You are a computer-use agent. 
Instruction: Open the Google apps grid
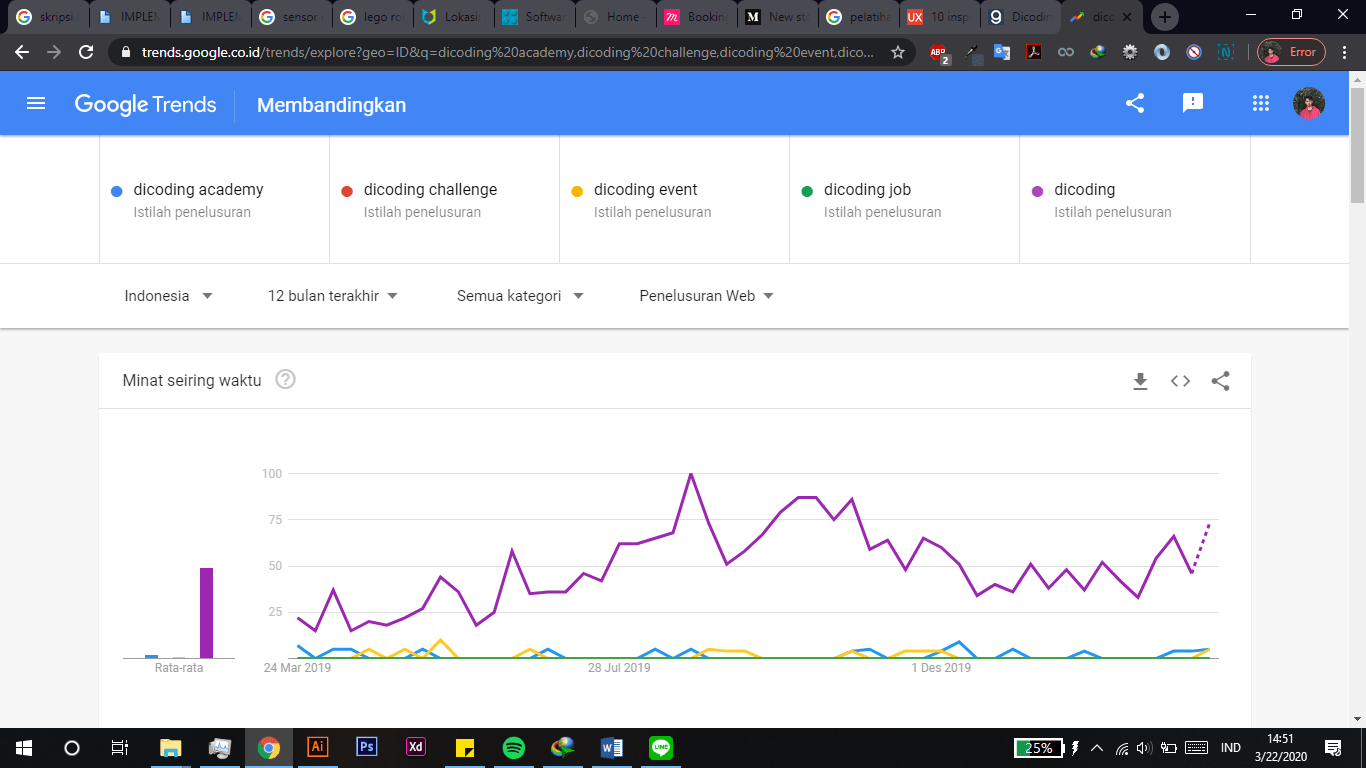pos(1260,103)
